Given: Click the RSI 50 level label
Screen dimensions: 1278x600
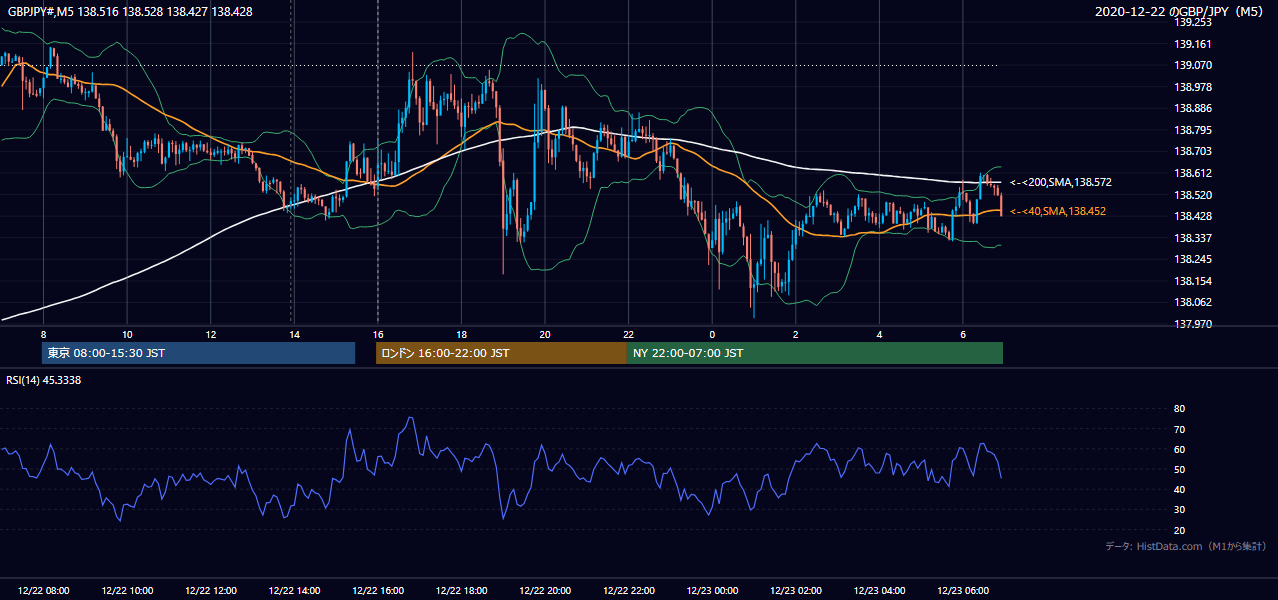Looking at the screenshot, I should coord(1179,469).
